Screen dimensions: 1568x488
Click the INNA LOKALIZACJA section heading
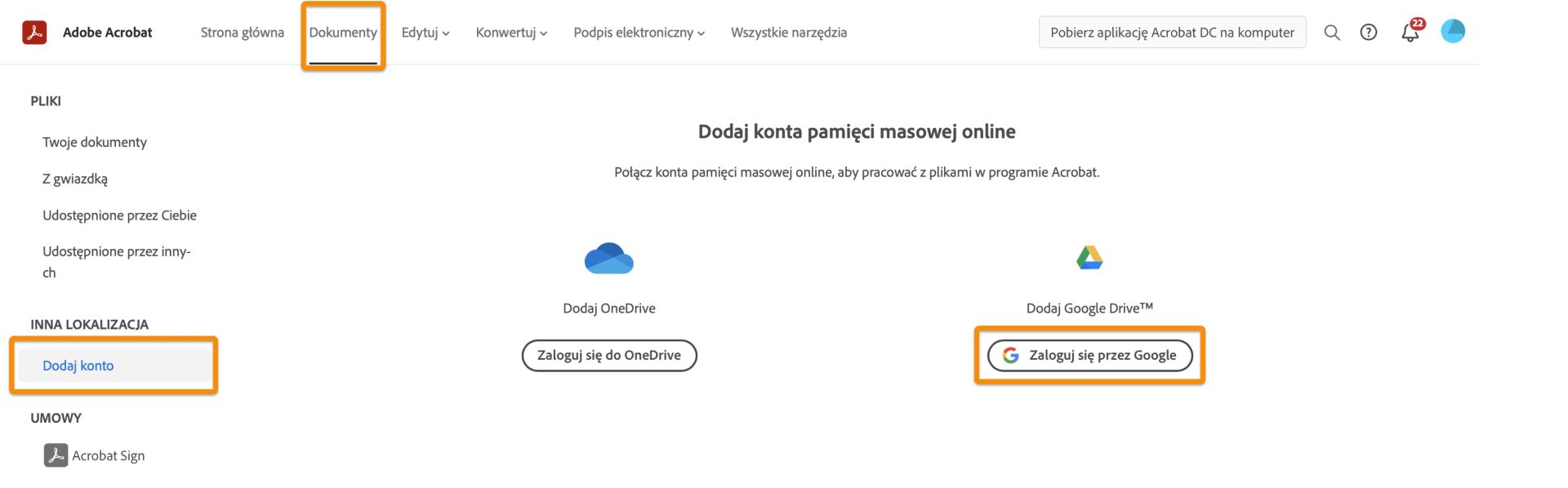pyautogui.click(x=90, y=325)
